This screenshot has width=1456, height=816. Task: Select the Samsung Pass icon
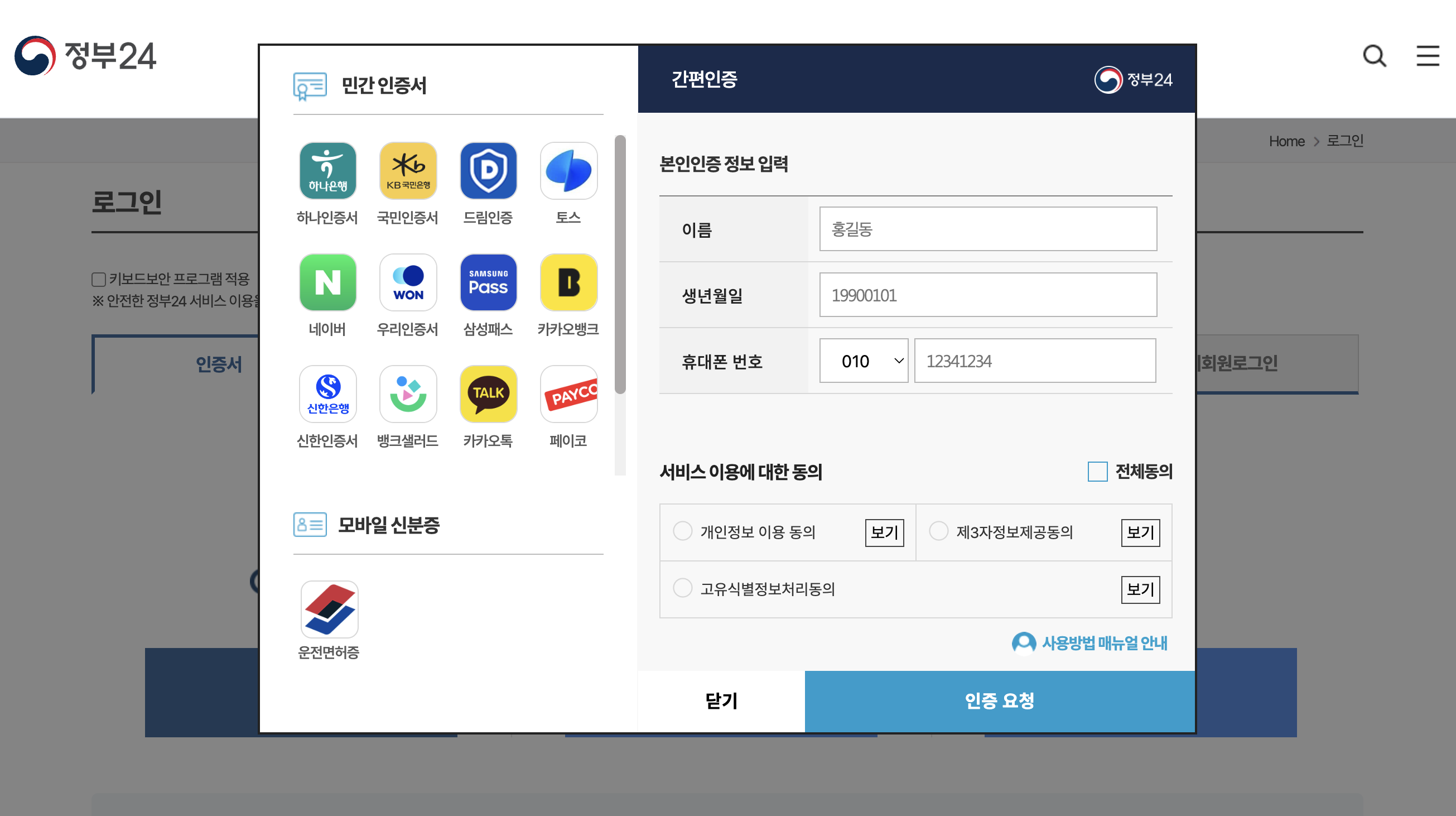coord(488,282)
